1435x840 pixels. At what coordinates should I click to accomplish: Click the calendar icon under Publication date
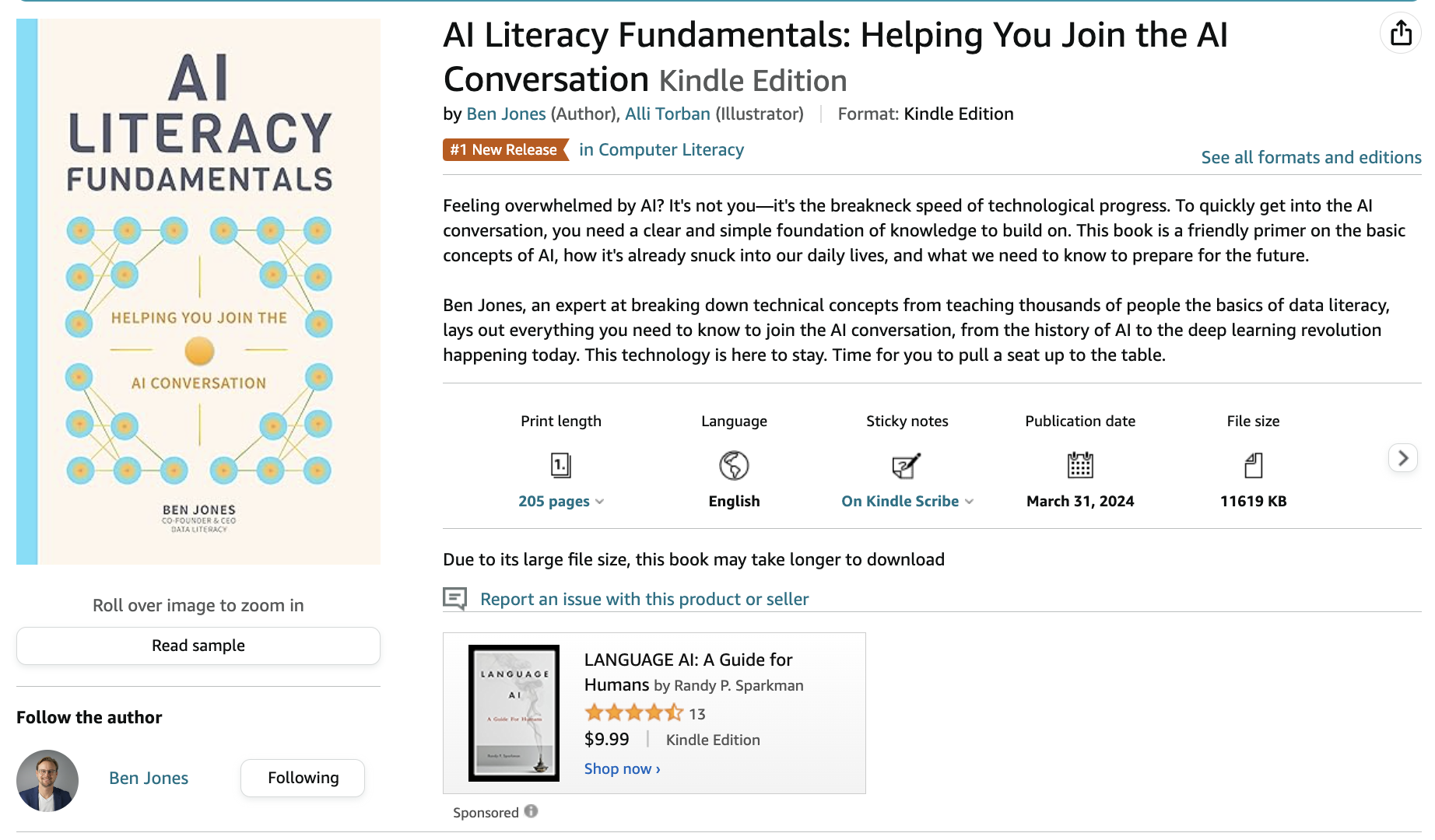tap(1080, 465)
